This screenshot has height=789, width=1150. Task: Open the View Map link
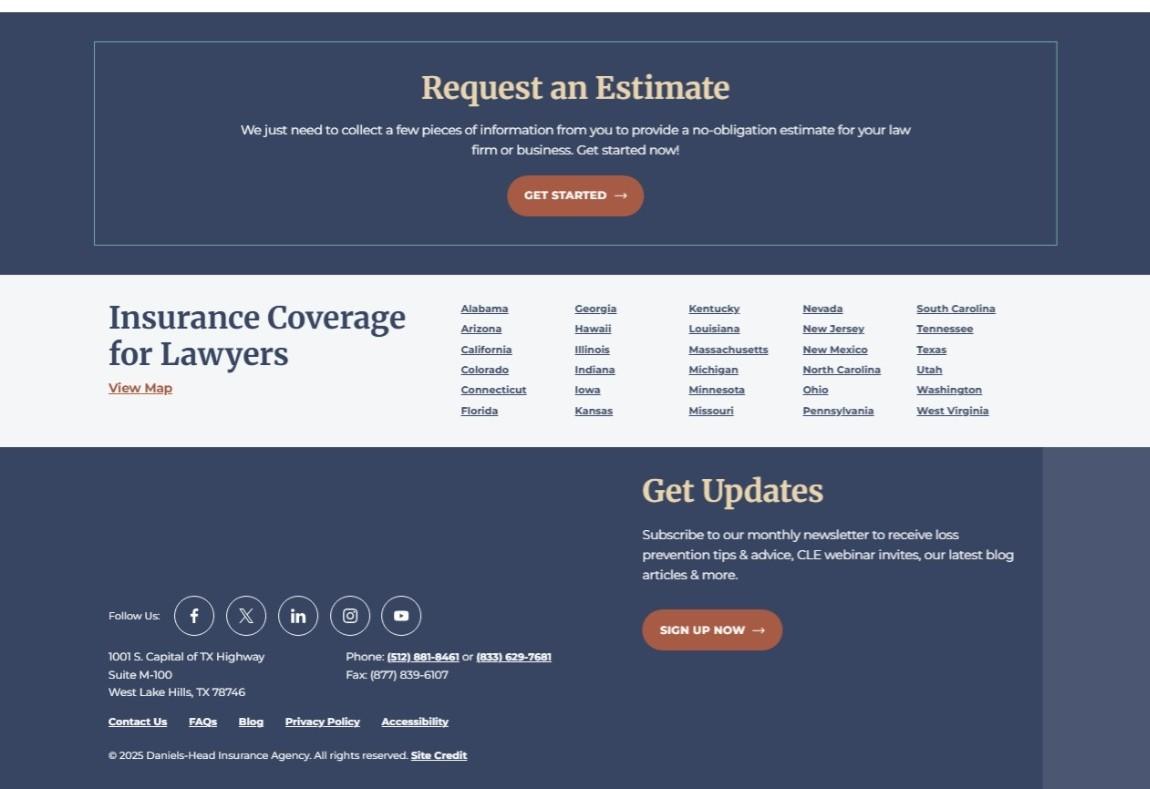coord(140,388)
